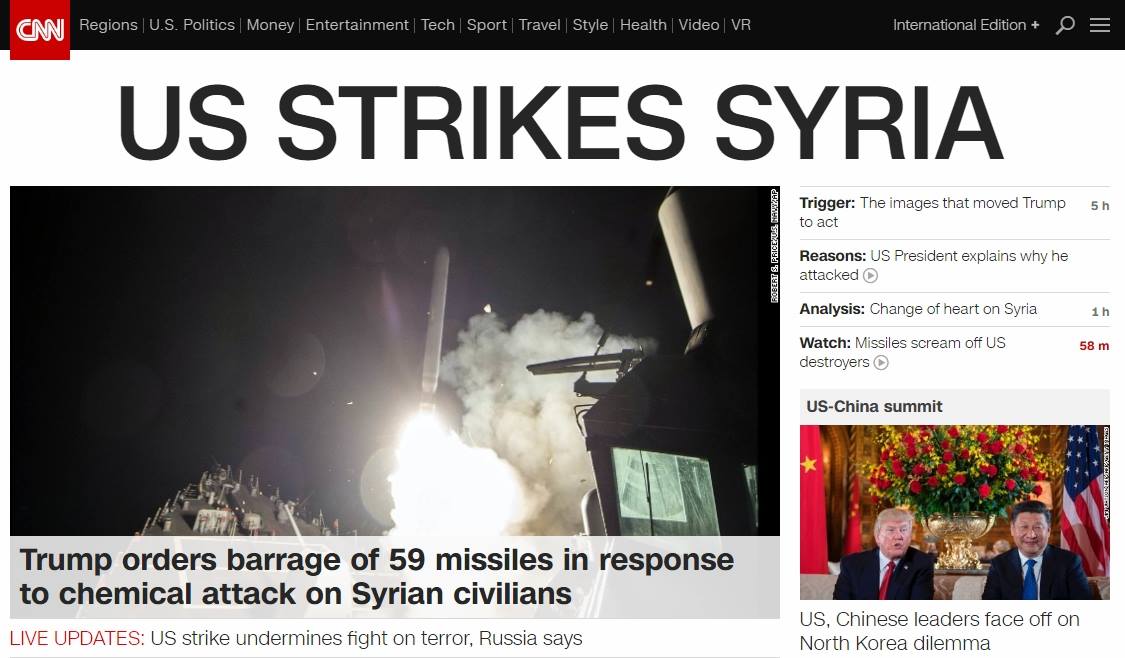Open the Video section link
The image size is (1125, 658).
699,25
